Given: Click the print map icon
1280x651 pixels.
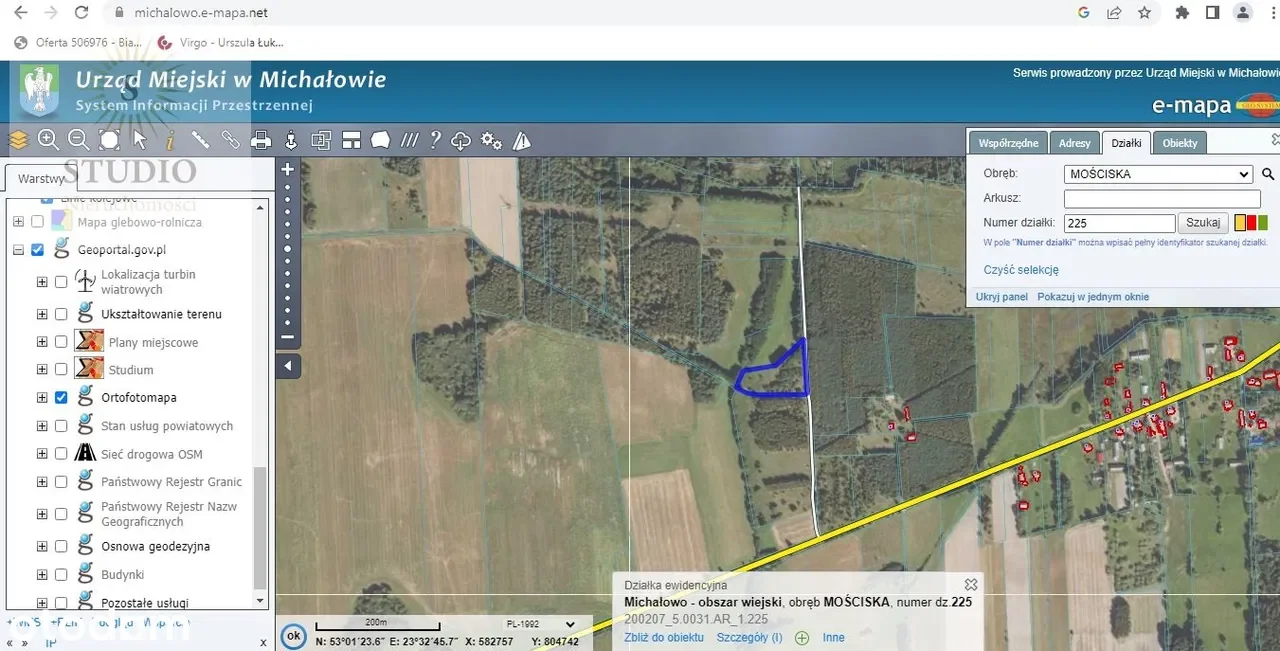Looking at the screenshot, I should pyautogui.click(x=261, y=140).
